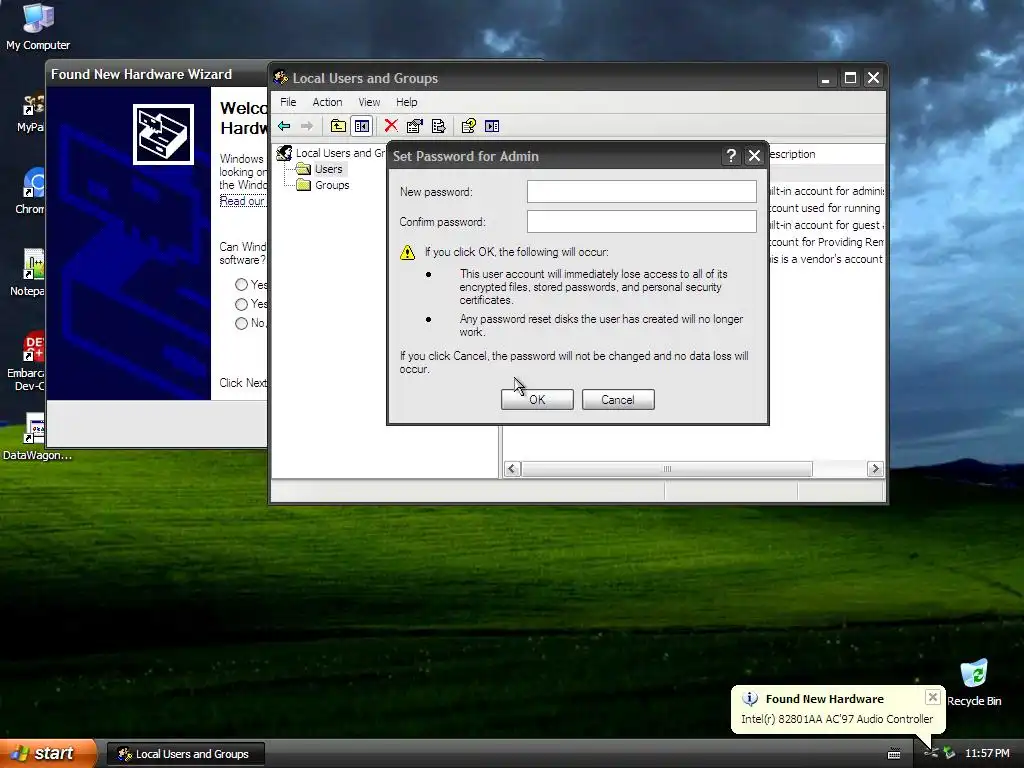
Task: Click the keyboard icon in the taskbar tray
Action: [894, 754]
